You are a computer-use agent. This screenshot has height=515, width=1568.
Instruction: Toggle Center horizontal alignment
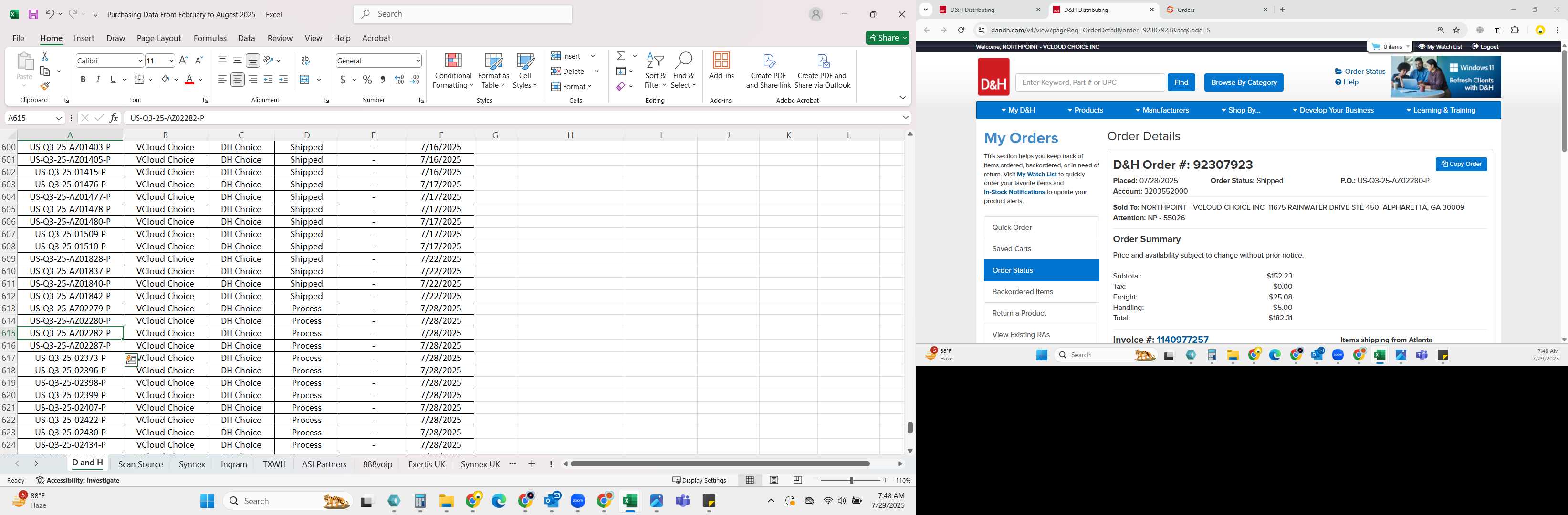click(x=237, y=80)
